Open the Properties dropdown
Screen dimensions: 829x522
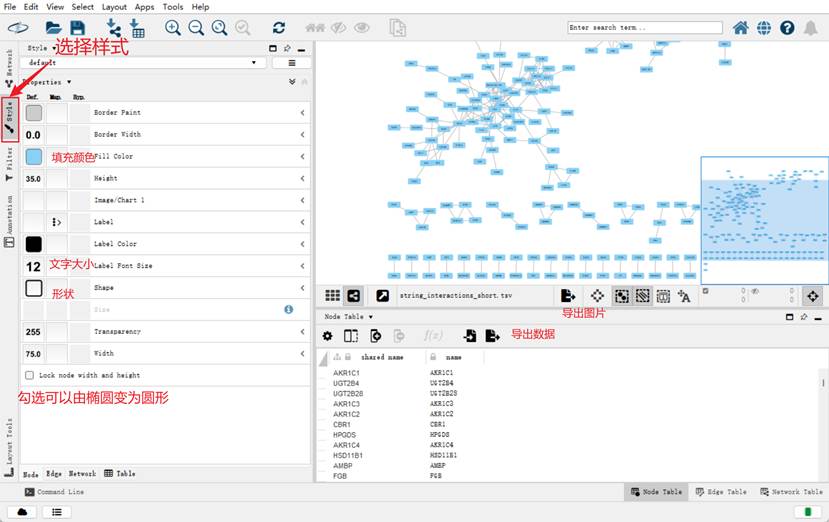[x=48, y=82]
